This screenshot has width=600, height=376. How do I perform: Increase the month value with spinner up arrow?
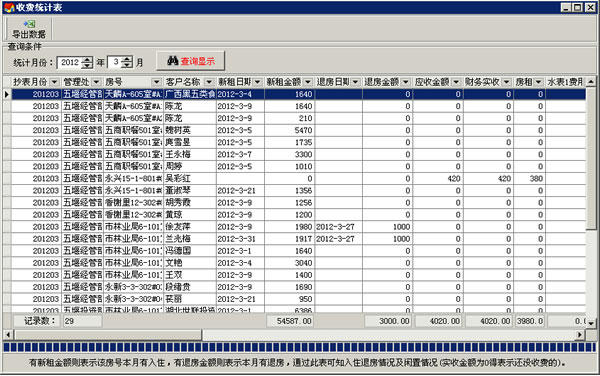127,59
